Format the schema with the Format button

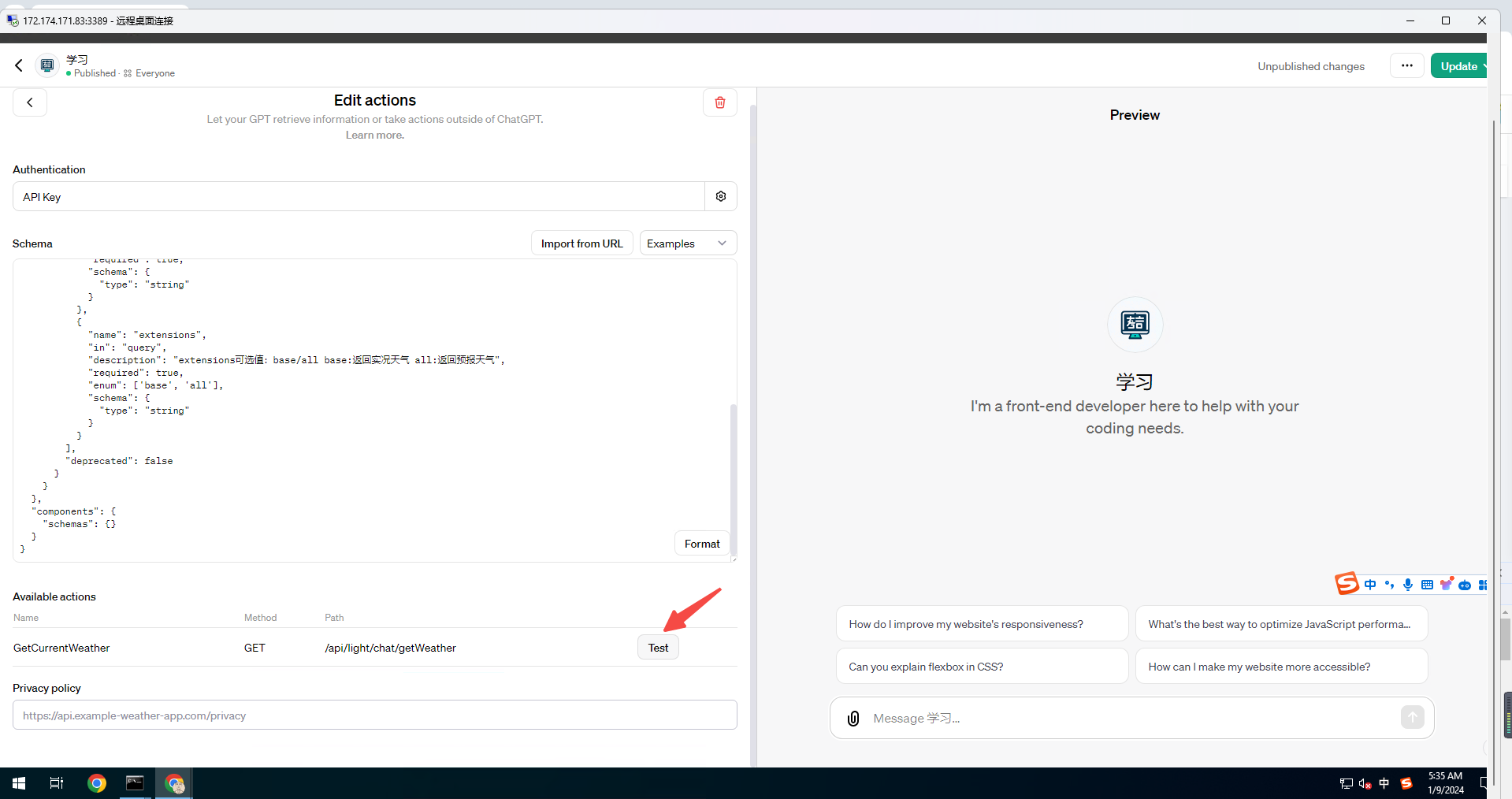click(701, 544)
